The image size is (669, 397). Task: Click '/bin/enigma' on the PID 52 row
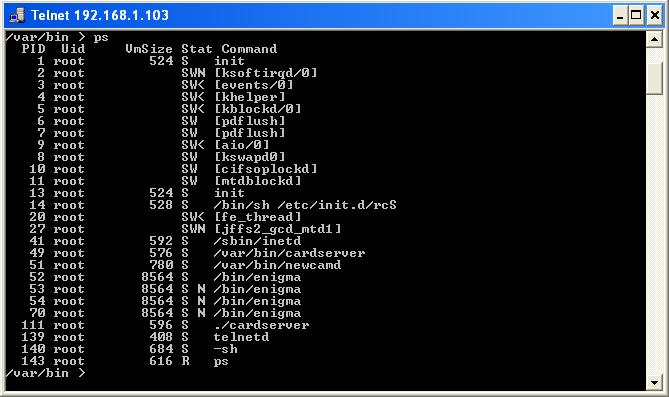pyautogui.click(x=257, y=277)
